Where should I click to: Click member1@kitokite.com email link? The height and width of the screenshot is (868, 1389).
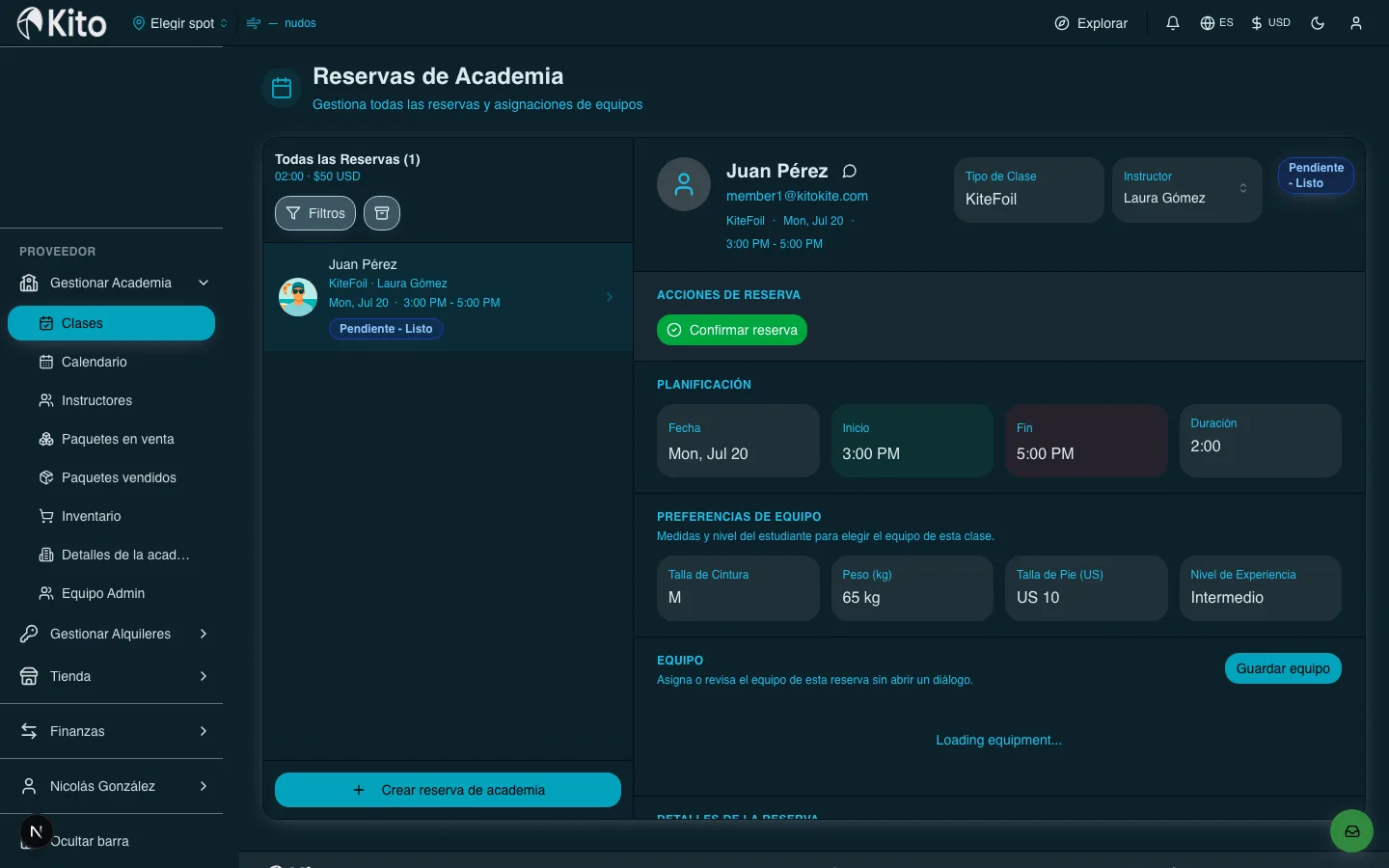coord(797,196)
